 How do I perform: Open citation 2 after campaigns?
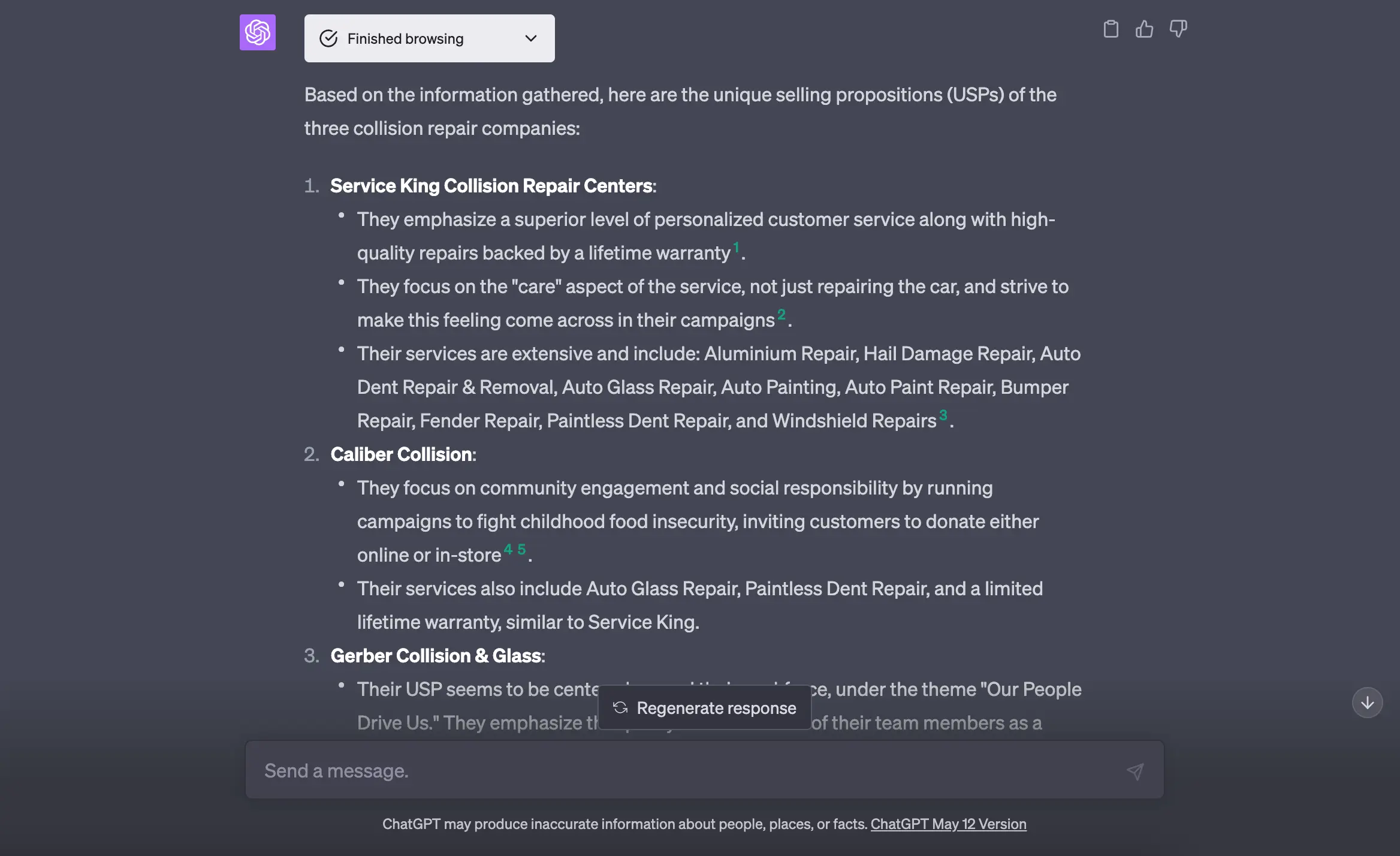click(x=781, y=314)
